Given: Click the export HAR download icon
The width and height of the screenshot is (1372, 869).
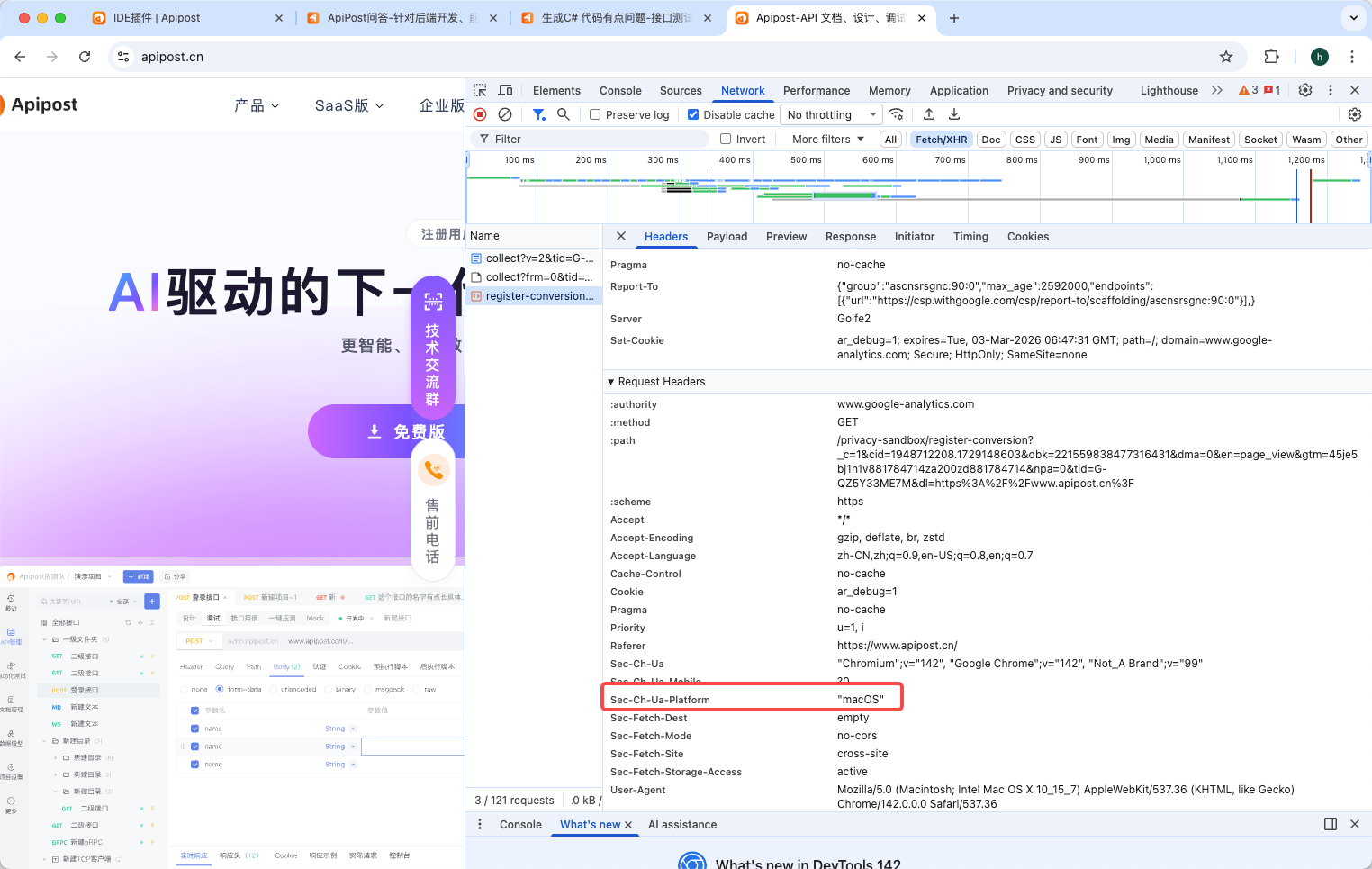Looking at the screenshot, I should [x=954, y=114].
